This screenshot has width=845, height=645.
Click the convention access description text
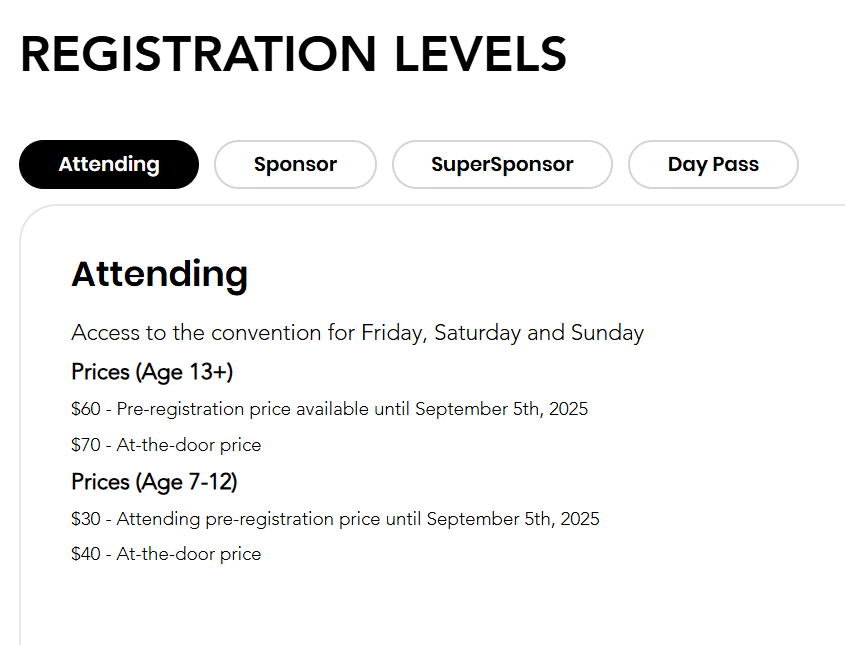tap(357, 333)
